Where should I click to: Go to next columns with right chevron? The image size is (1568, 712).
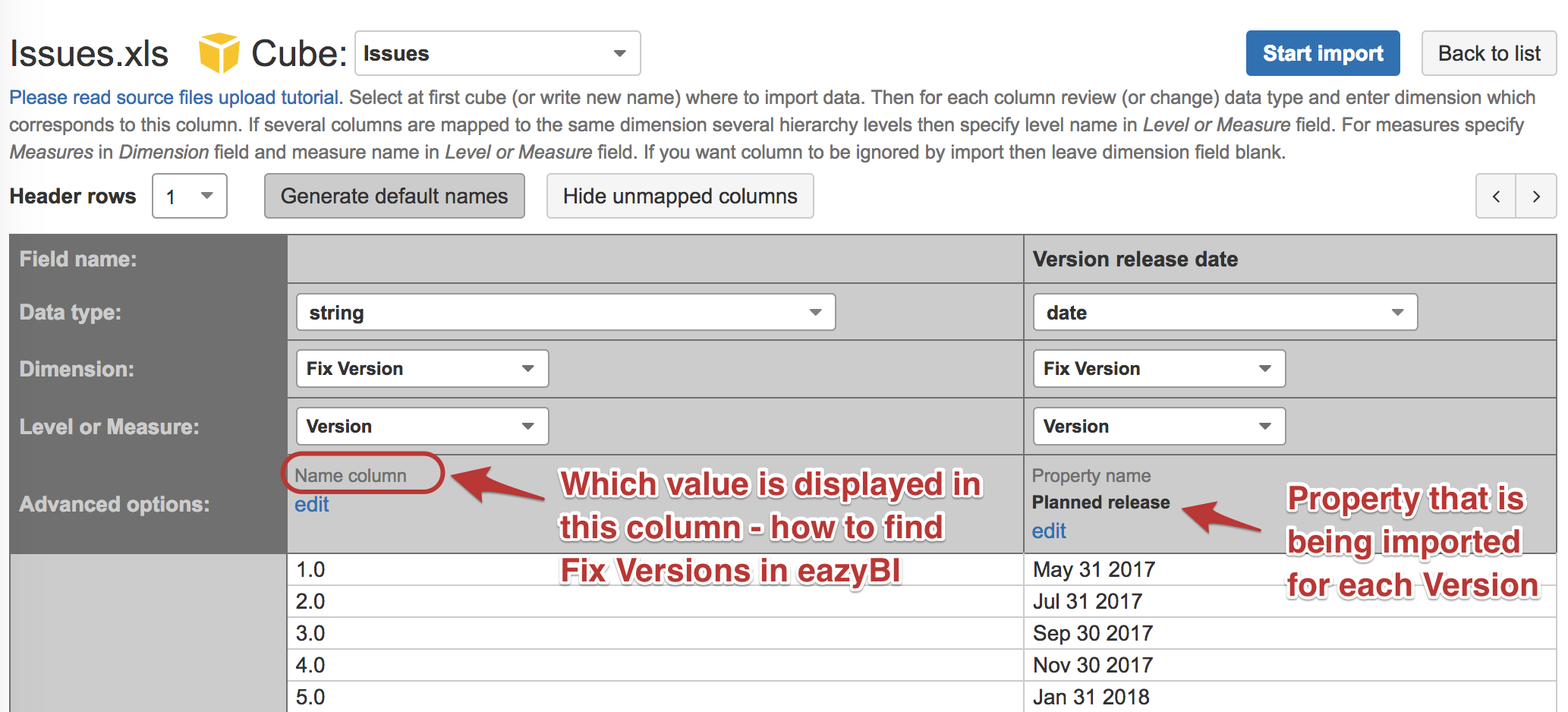click(1536, 197)
